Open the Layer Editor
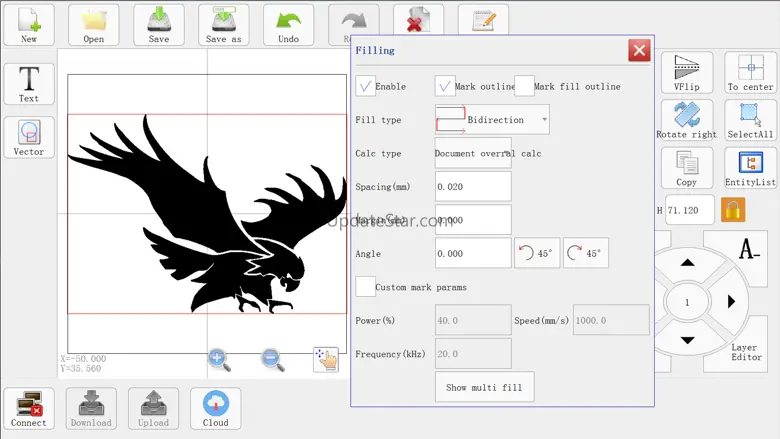Screen dimensions: 780x439 pos(746,352)
